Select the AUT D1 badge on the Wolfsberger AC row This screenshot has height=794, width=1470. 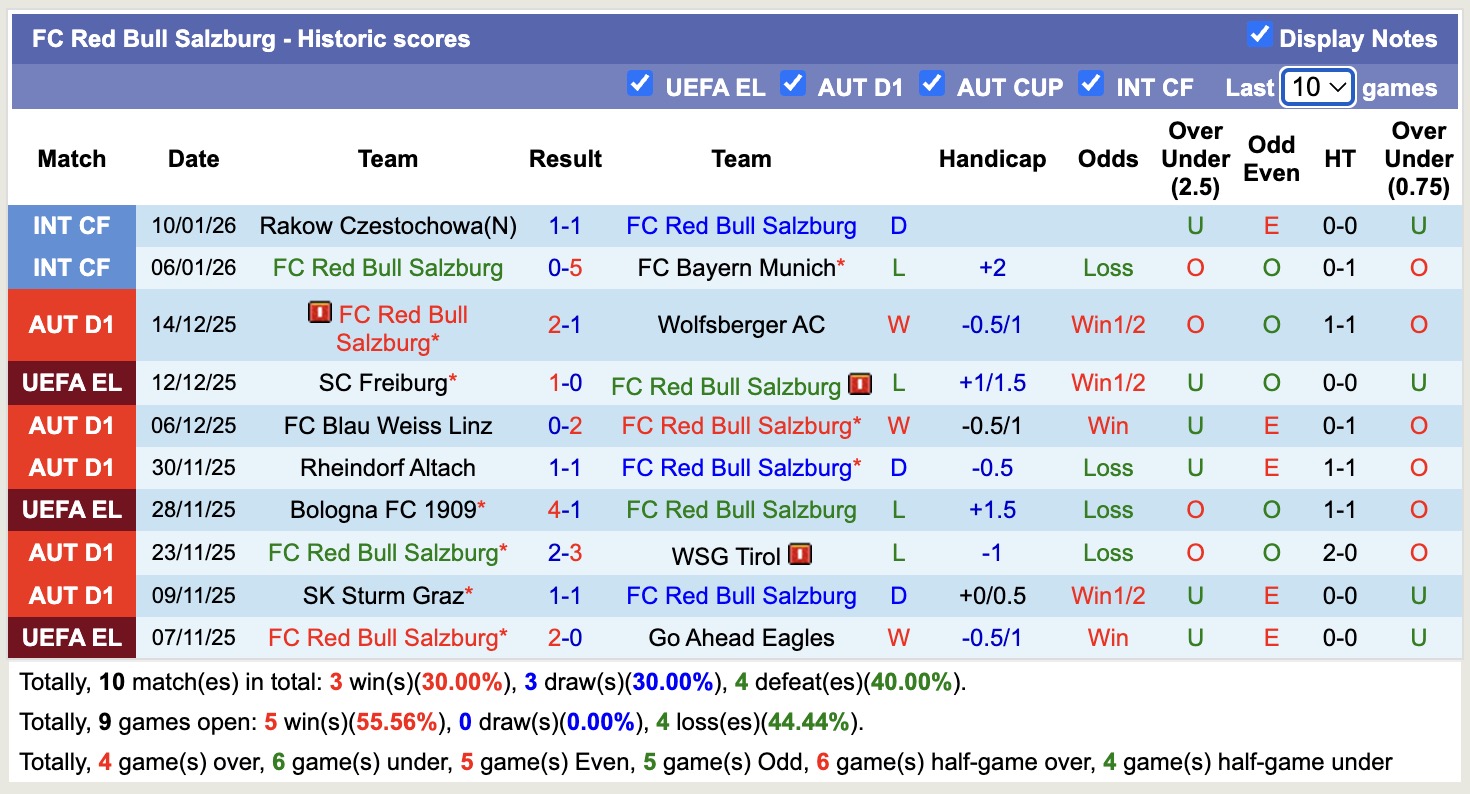[71, 324]
